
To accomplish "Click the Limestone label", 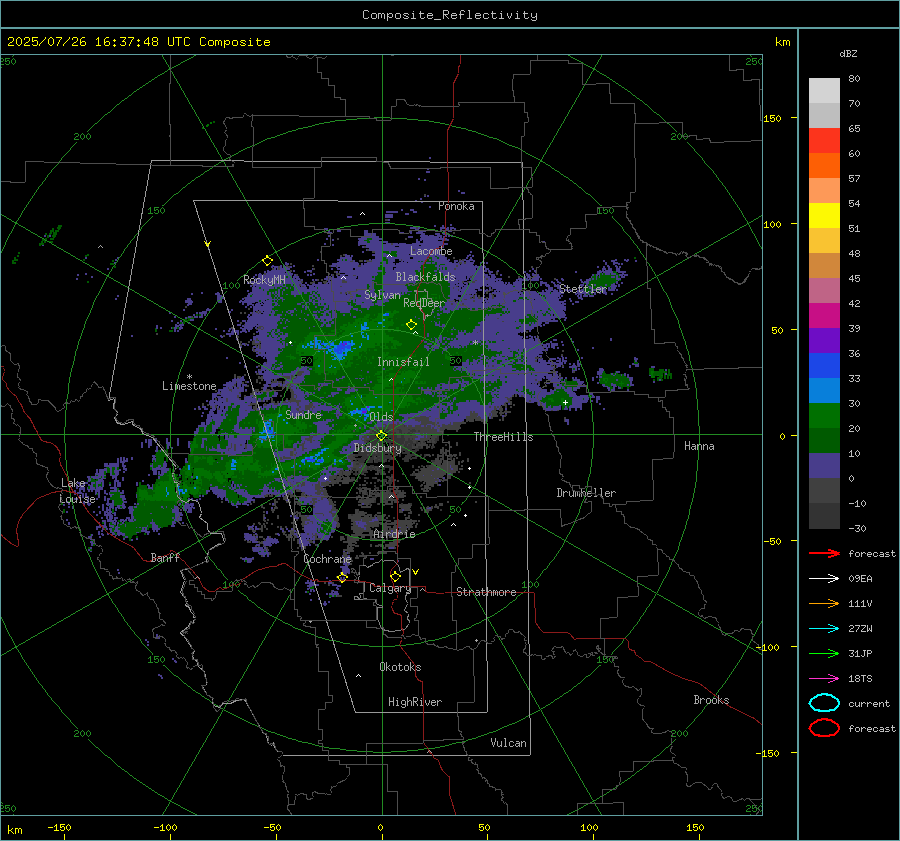I will 189,386.
